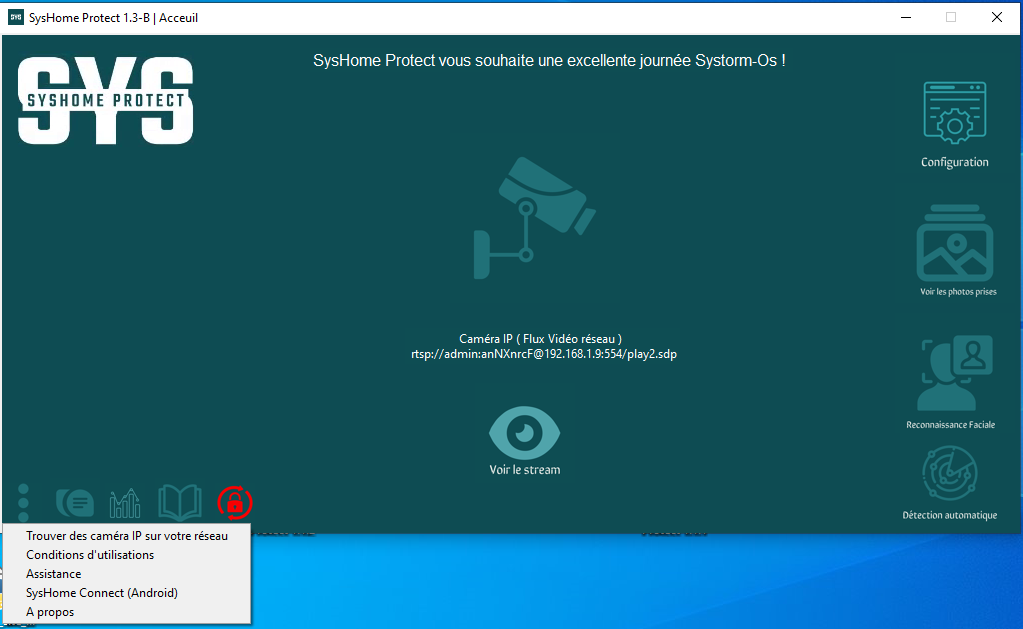This screenshot has width=1023, height=629.
Task: Click the SysHome Protect logo
Action: point(106,100)
